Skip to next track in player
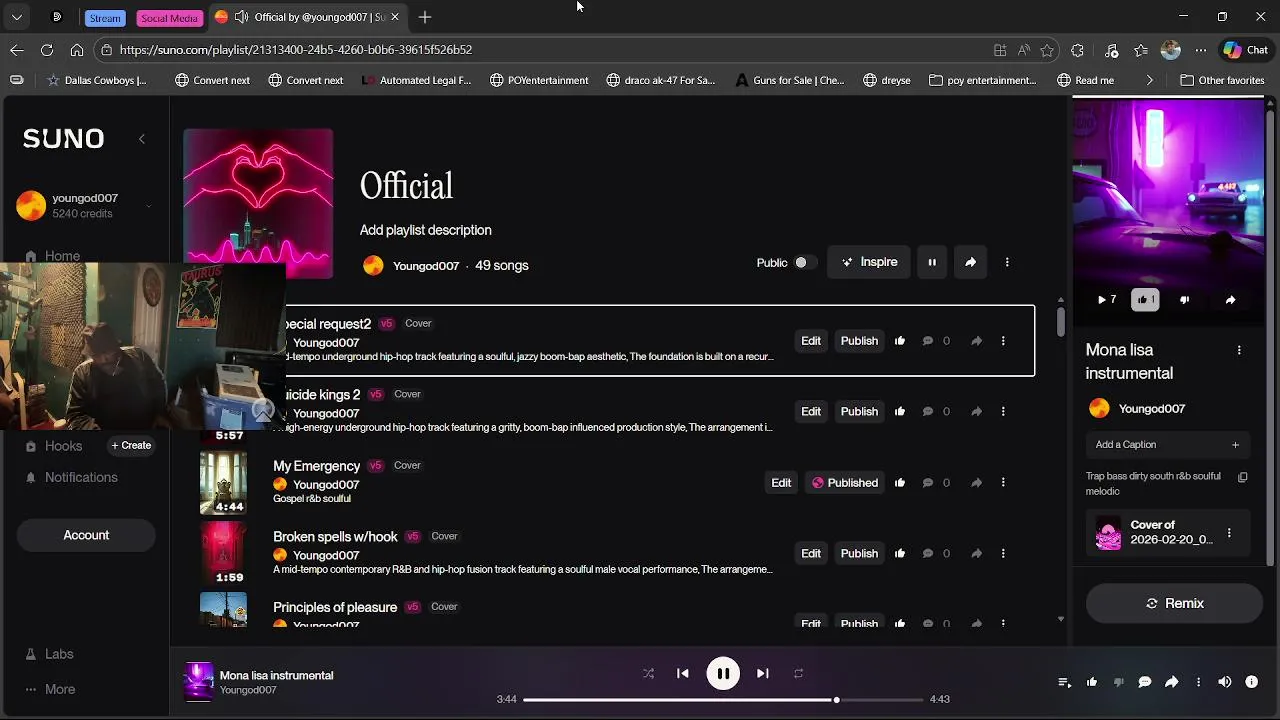1280x720 pixels. pos(763,674)
